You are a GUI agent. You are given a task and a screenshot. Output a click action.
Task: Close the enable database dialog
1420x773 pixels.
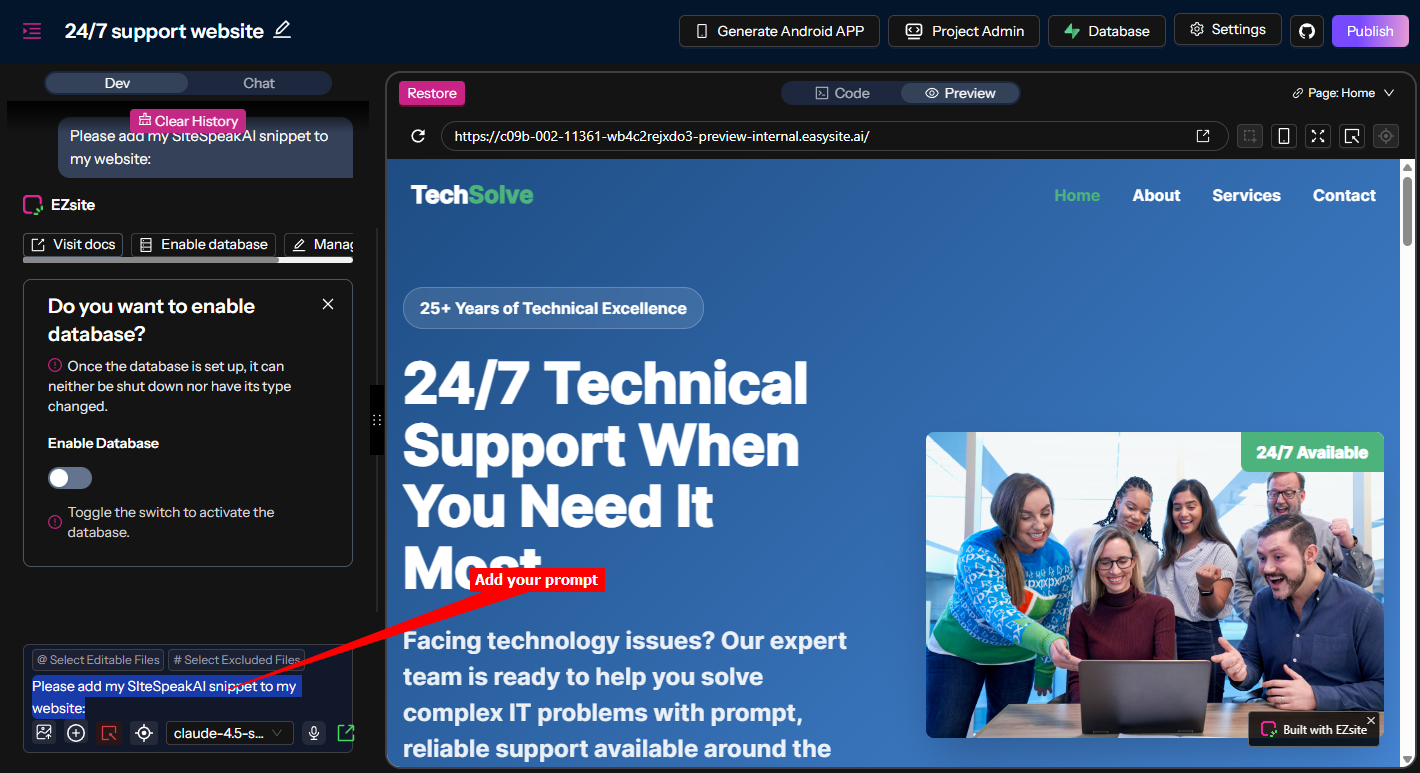click(328, 304)
